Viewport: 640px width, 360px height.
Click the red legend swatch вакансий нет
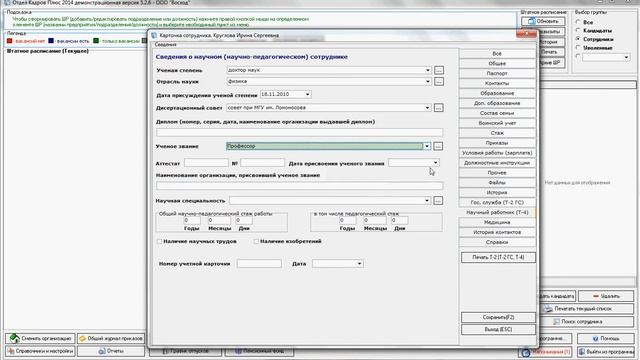10,41
